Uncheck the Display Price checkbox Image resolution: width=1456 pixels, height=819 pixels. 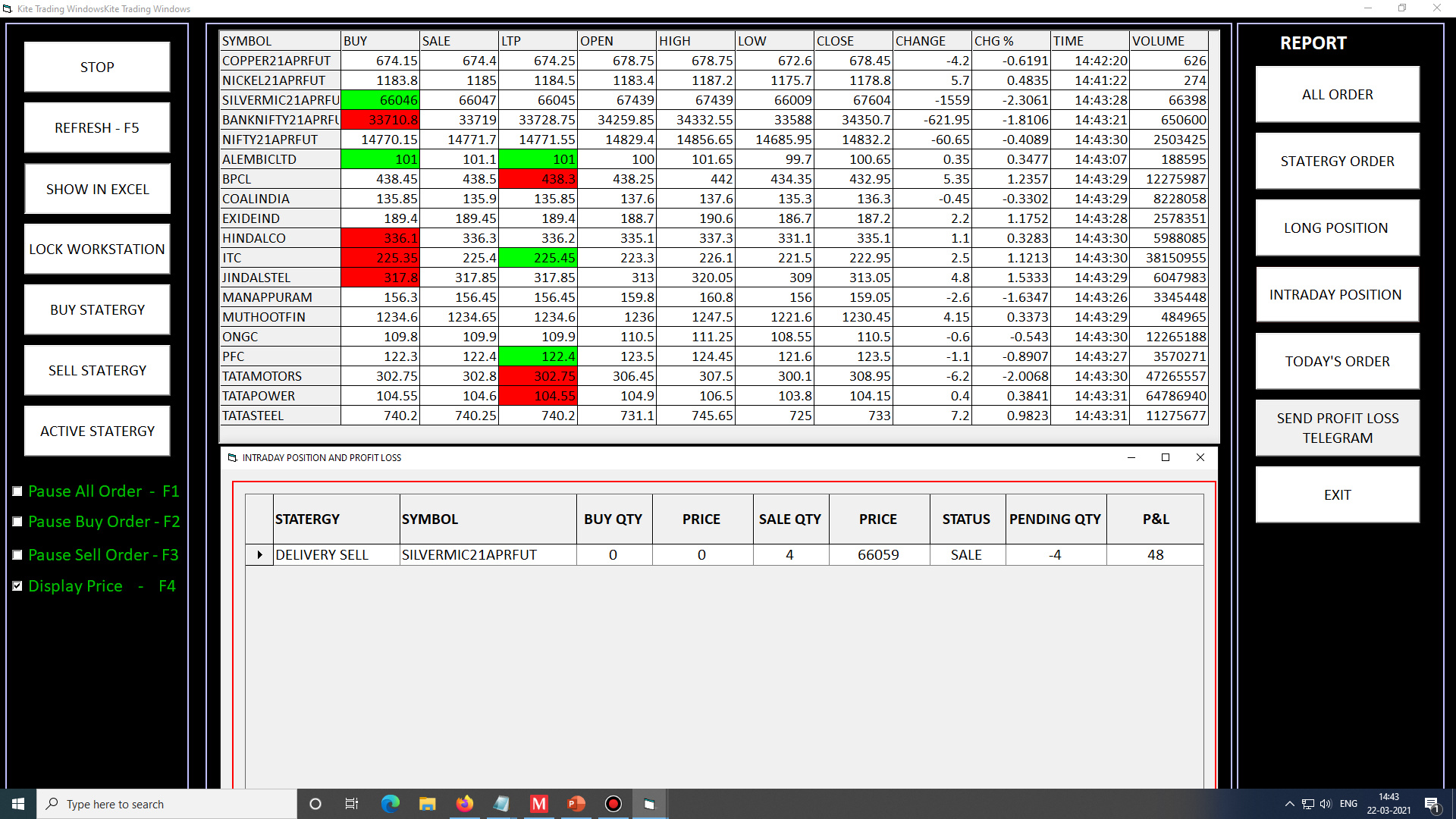[17, 586]
